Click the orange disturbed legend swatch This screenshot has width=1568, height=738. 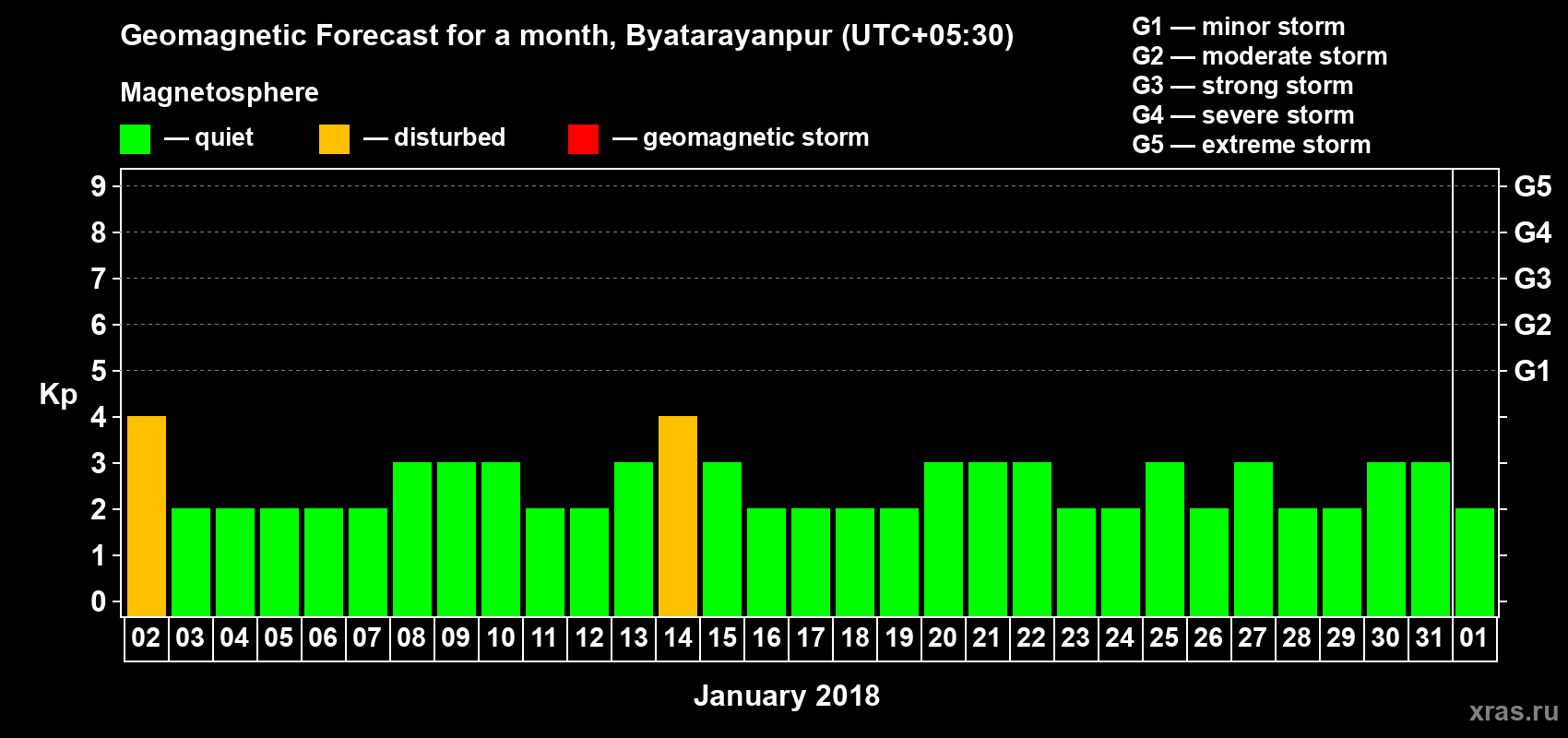pos(334,139)
